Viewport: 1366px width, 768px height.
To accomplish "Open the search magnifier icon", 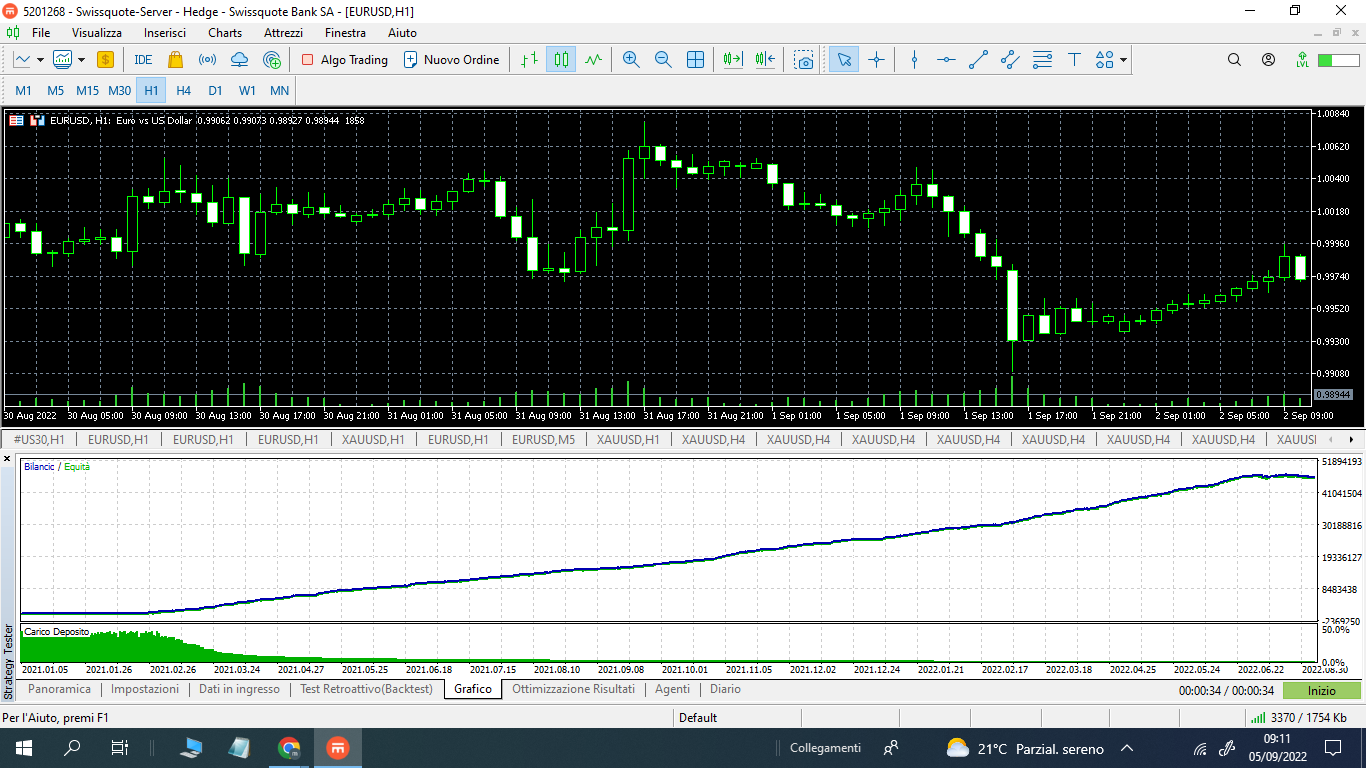I will [x=1234, y=60].
